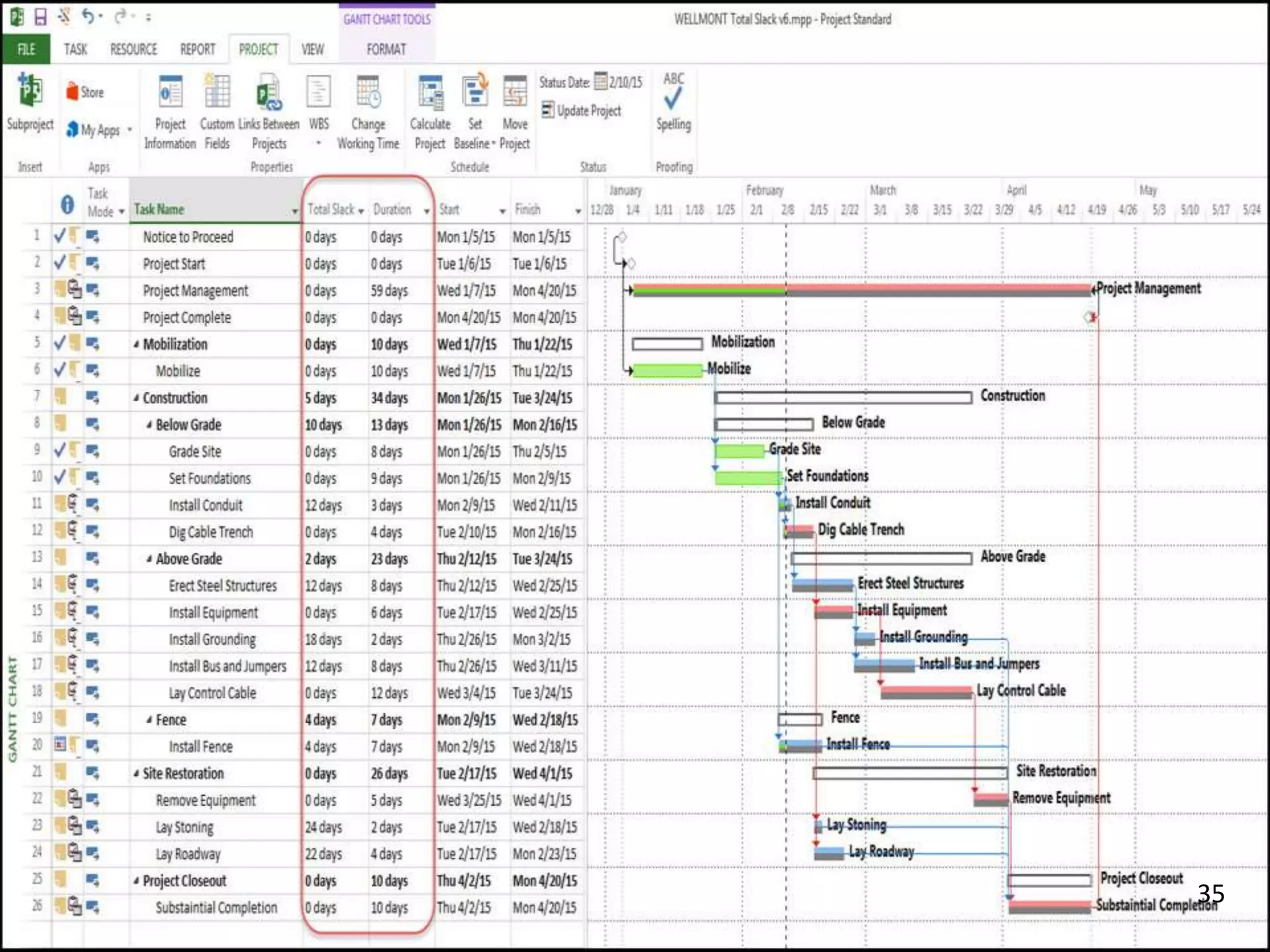Open Project Information dialog
Image resolution: width=1270 pixels, height=952 pixels.
(170, 93)
